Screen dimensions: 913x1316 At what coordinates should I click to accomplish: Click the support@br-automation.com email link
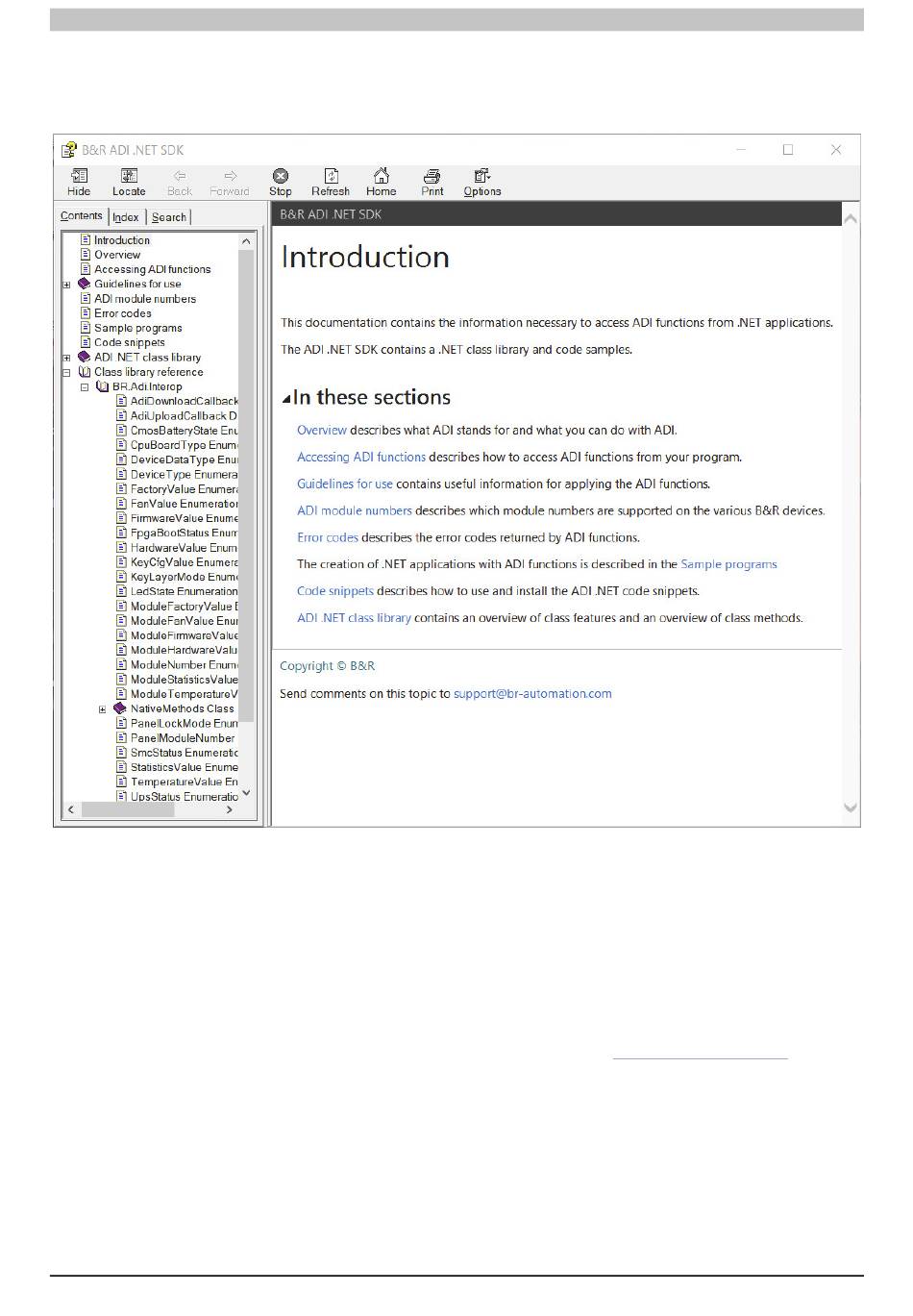coord(532,693)
